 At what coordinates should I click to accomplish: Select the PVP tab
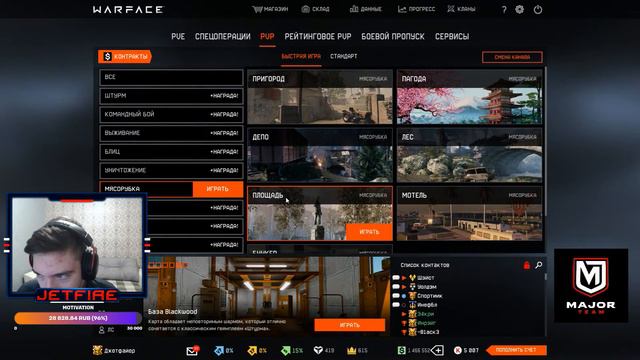pyautogui.click(x=267, y=36)
